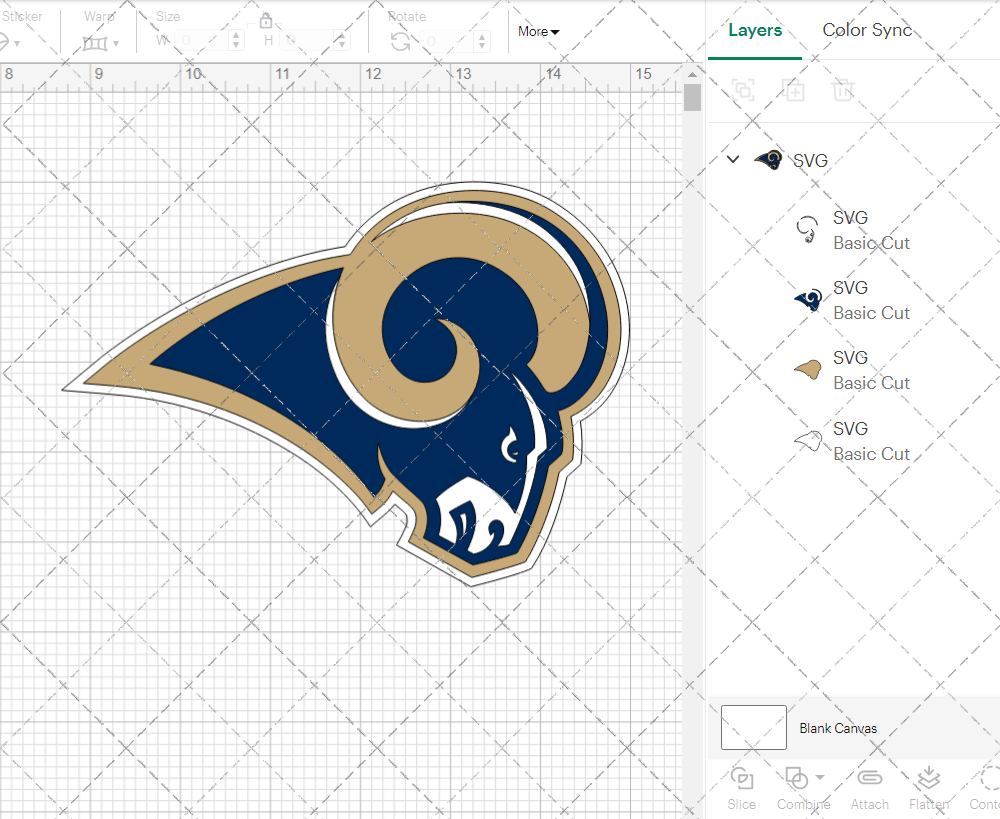This screenshot has height=819, width=1000.
Task: Click the Combine tool icon
Action: click(x=797, y=779)
